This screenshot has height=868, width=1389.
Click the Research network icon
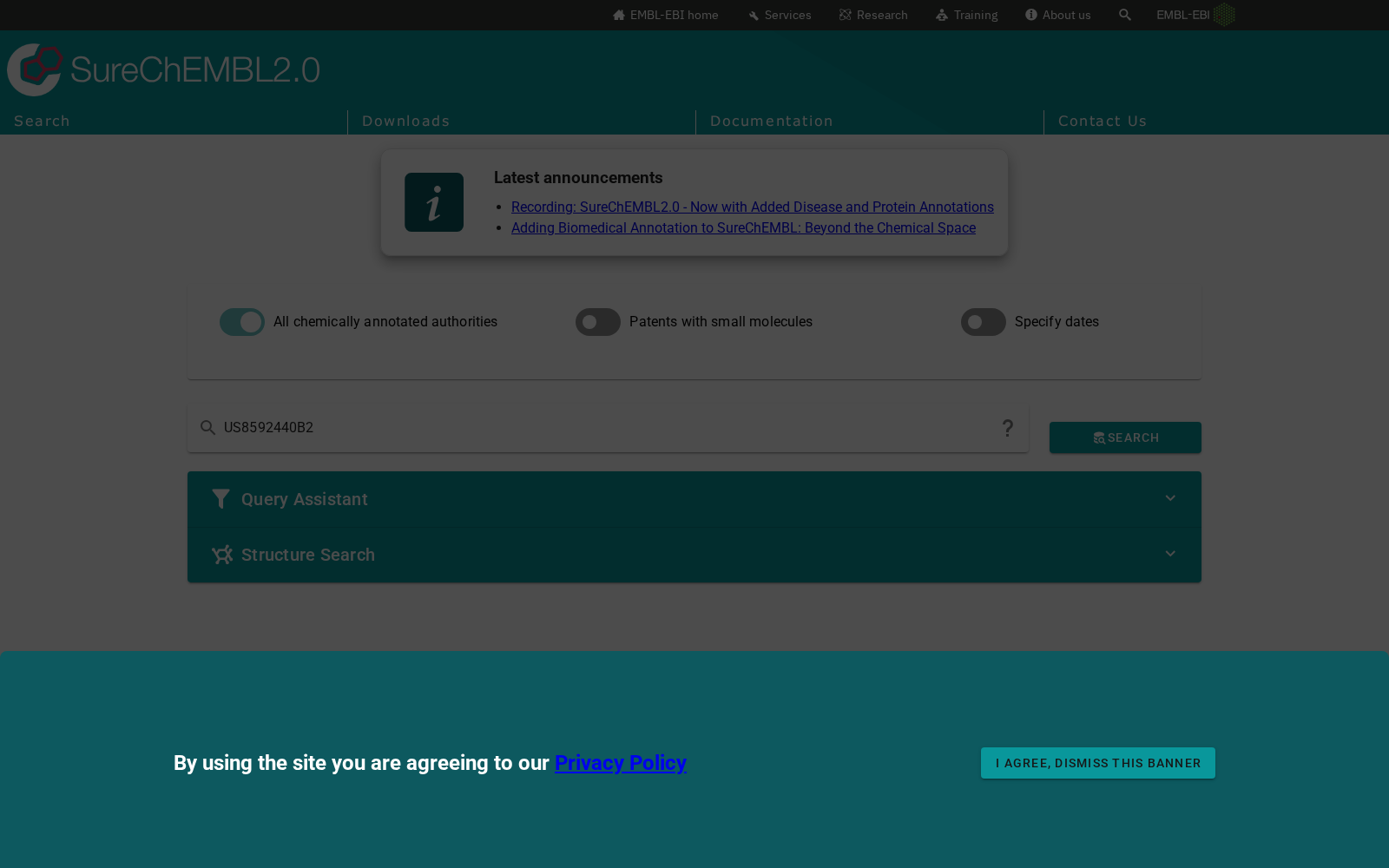(x=846, y=15)
